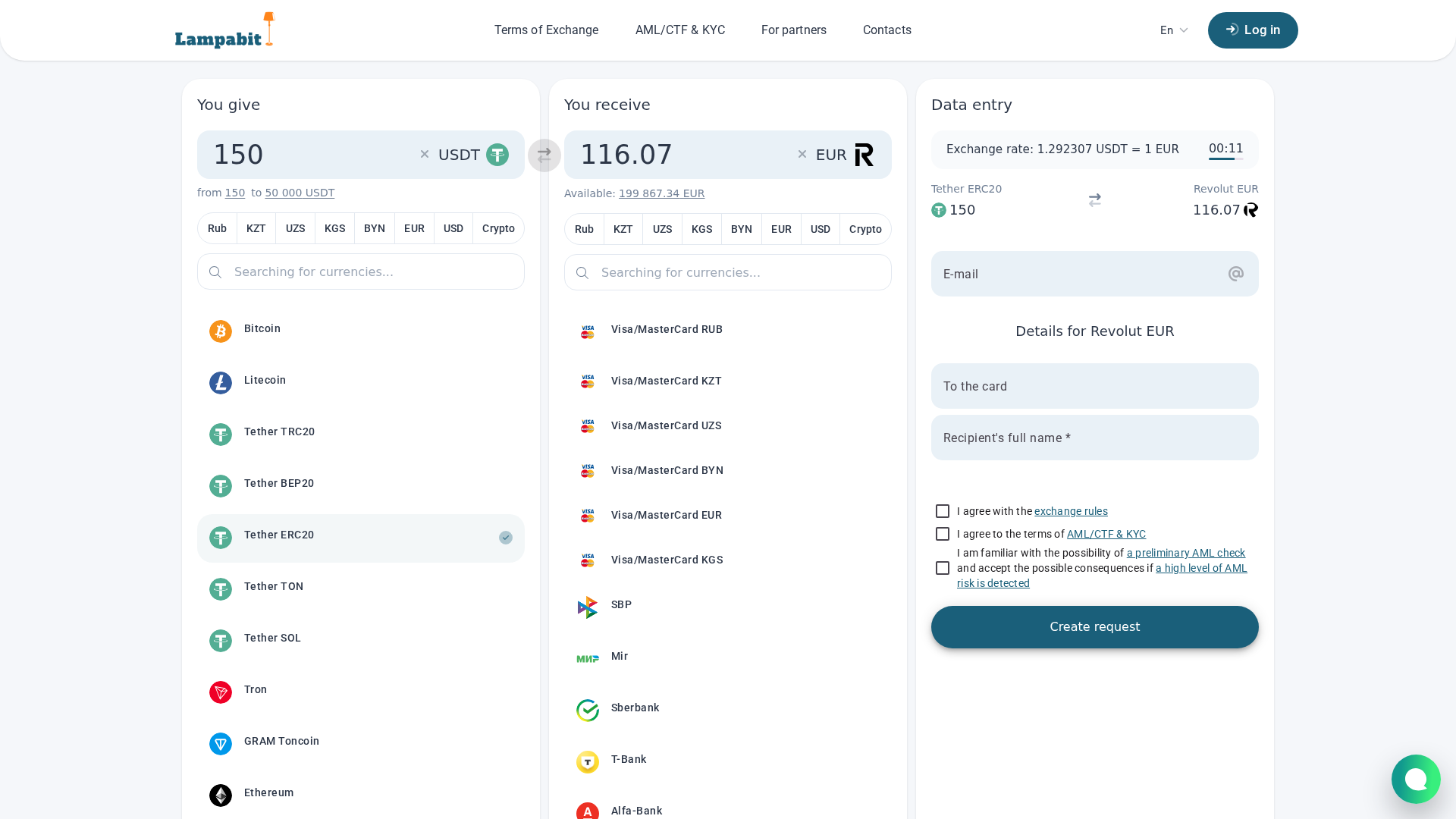
Task: Filter give list by KZT
Action: (x=256, y=228)
